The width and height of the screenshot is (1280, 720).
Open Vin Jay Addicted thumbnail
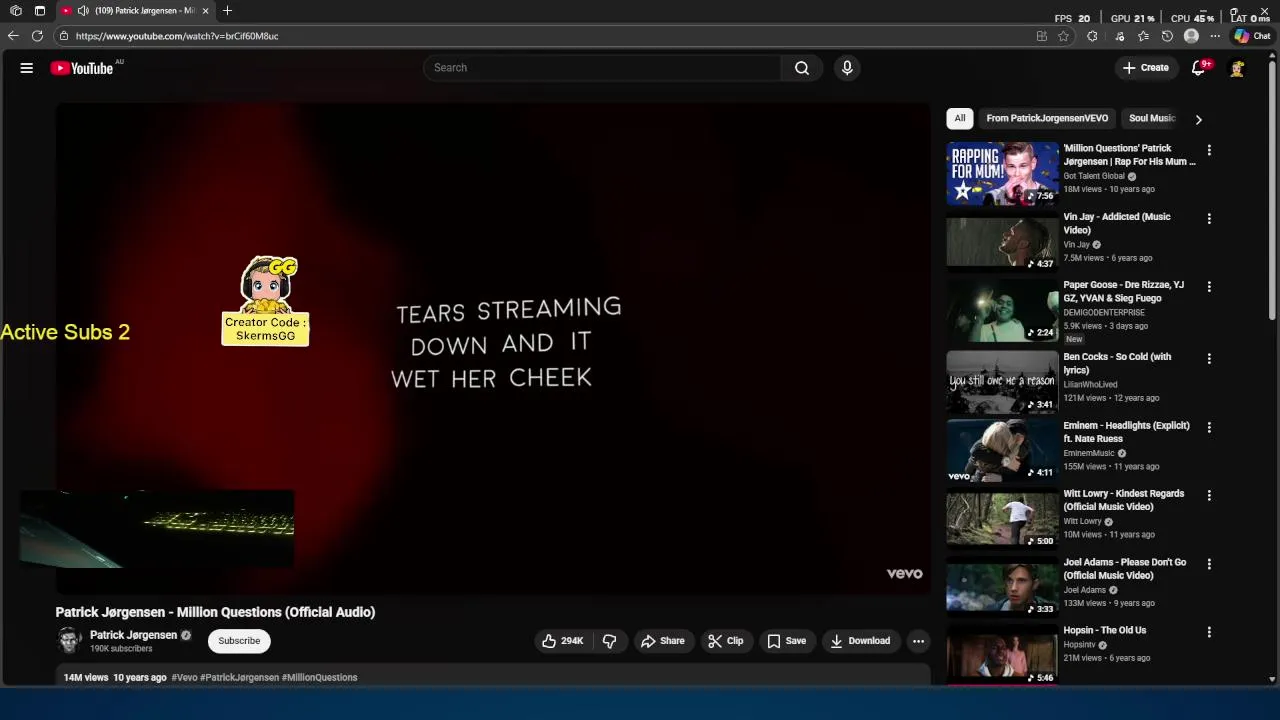click(1002, 242)
